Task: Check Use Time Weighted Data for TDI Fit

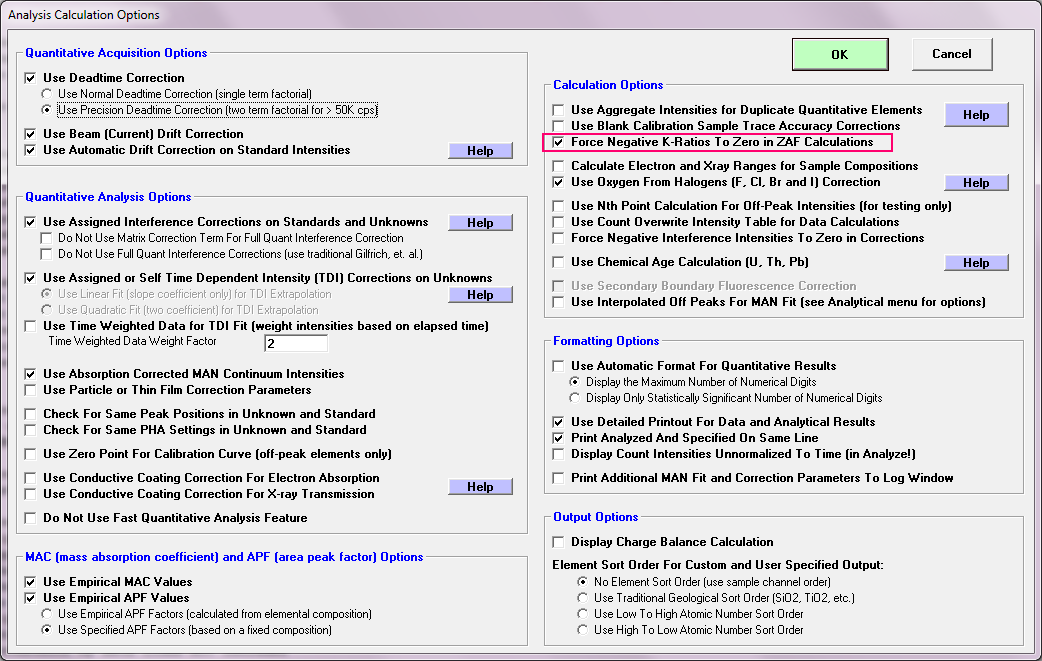Action: pyautogui.click(x=31, y=326)
